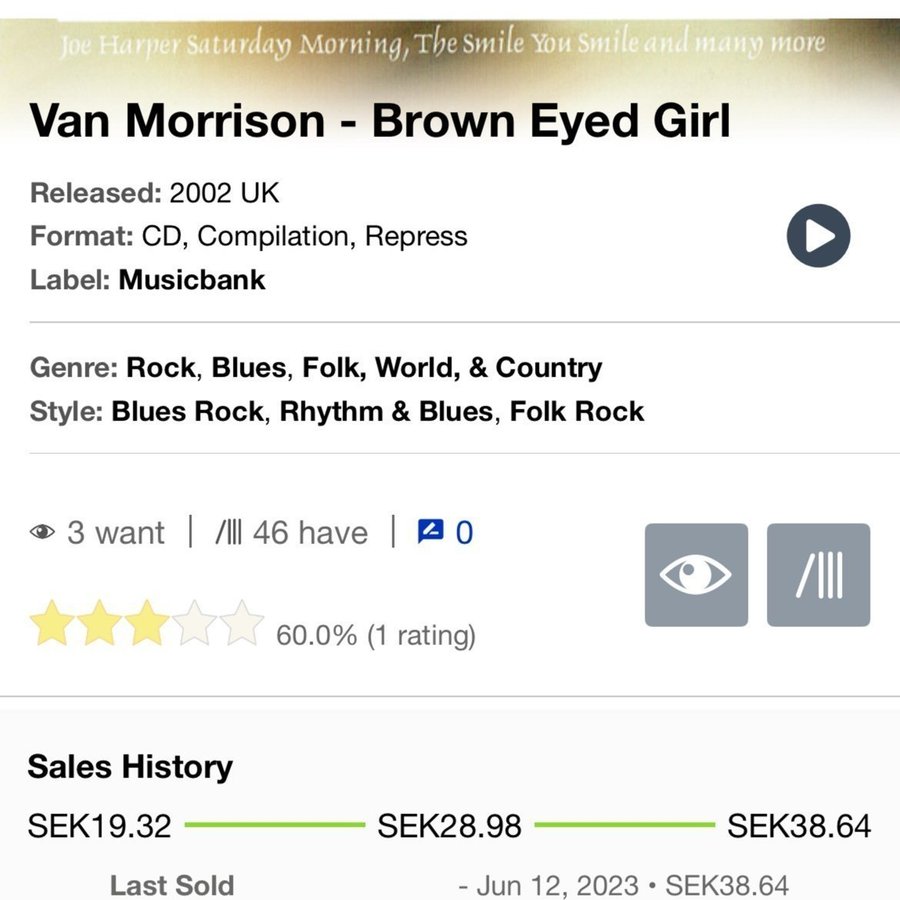This screenshot has width=900, height=900.
Task: Click the small eye icon beside 3 want
Action: 42,533
